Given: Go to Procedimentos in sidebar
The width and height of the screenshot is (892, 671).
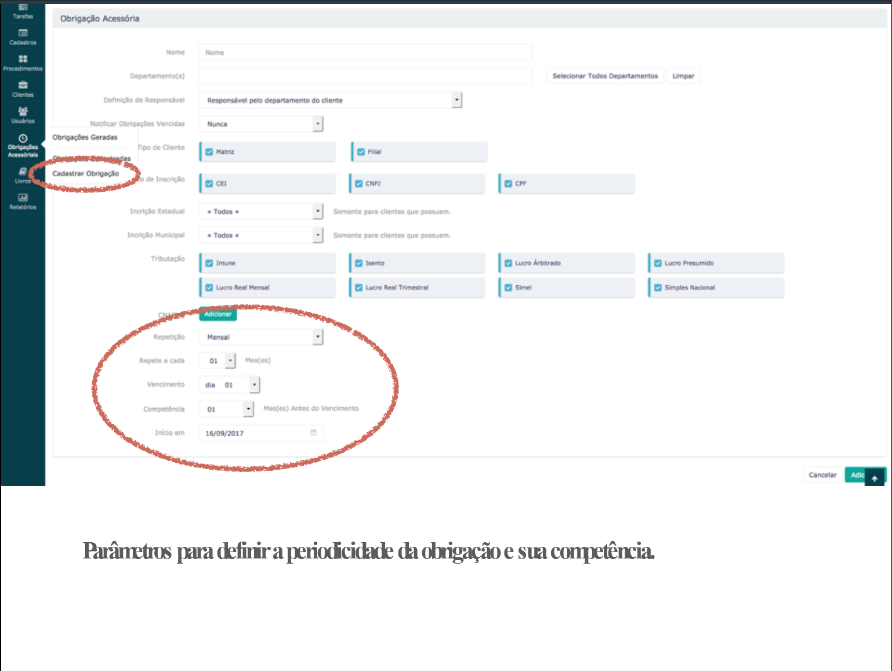Looking at the screenshot, I should point(22,63).
